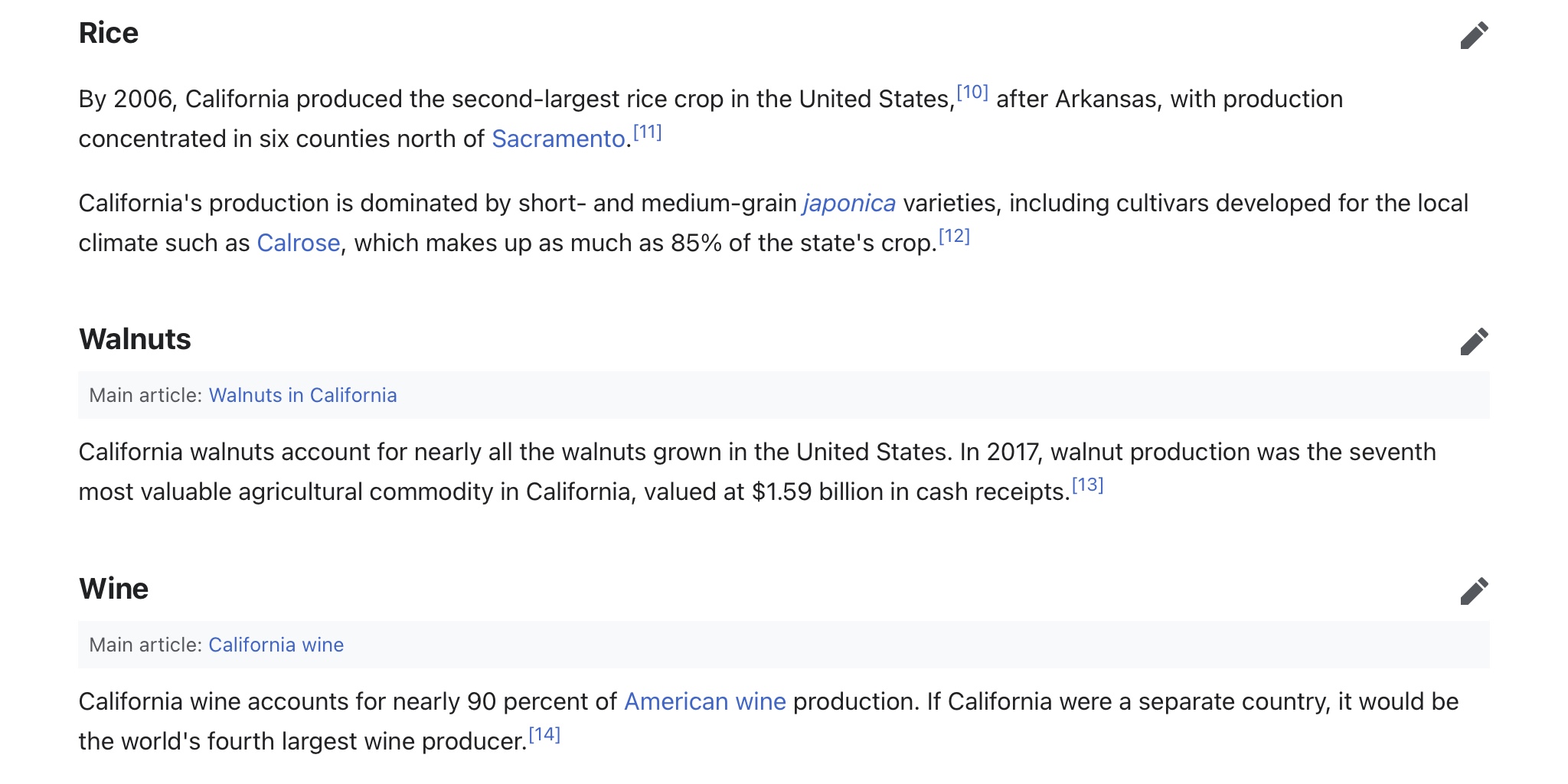Click citation reference [11]
1568x784 pixels.
click(648, 132)
